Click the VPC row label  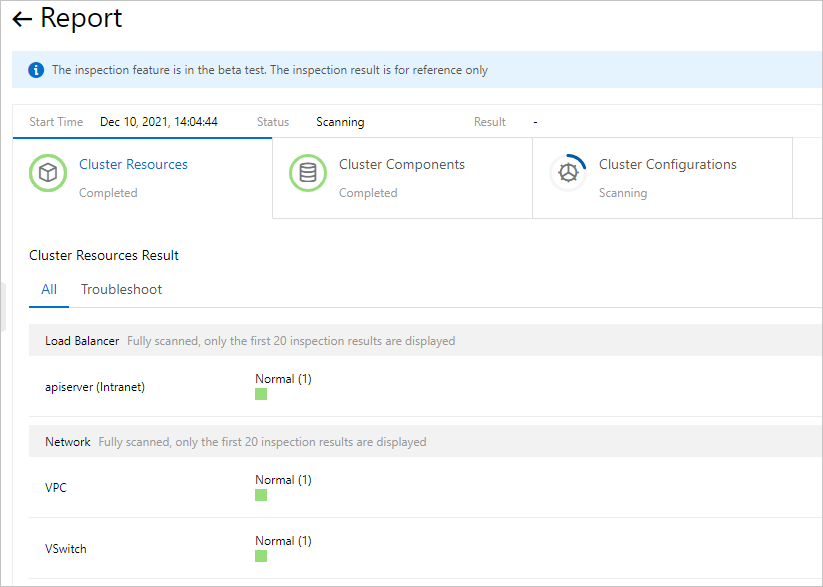click(x=56, y=488)
